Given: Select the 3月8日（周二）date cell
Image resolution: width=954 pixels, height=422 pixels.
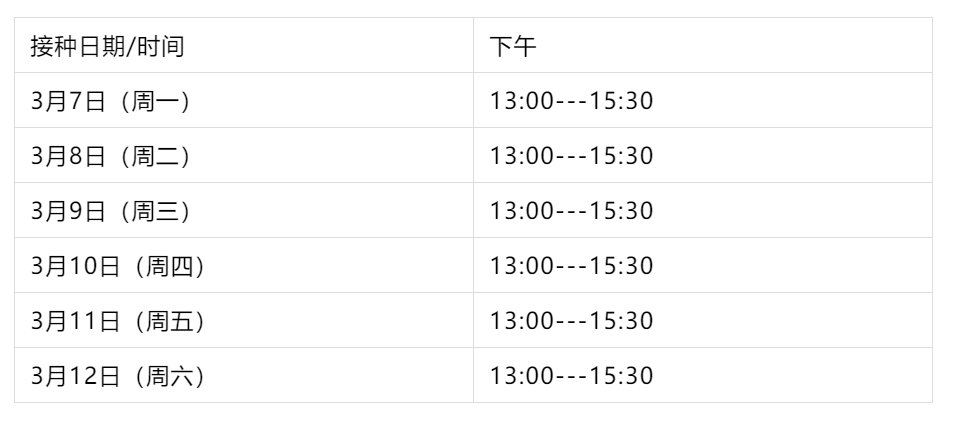Looking at the screenshot, I should point(110,156).
